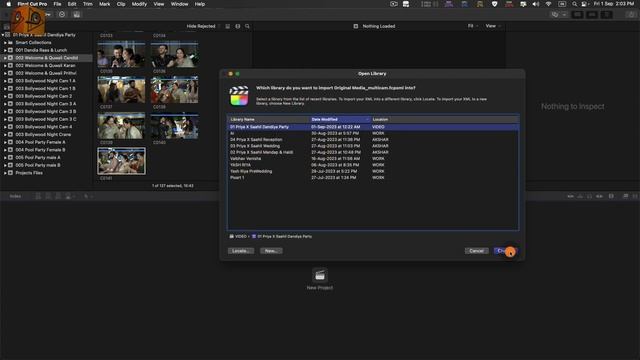Select 005 Pool Party male B event

[38, 165]
